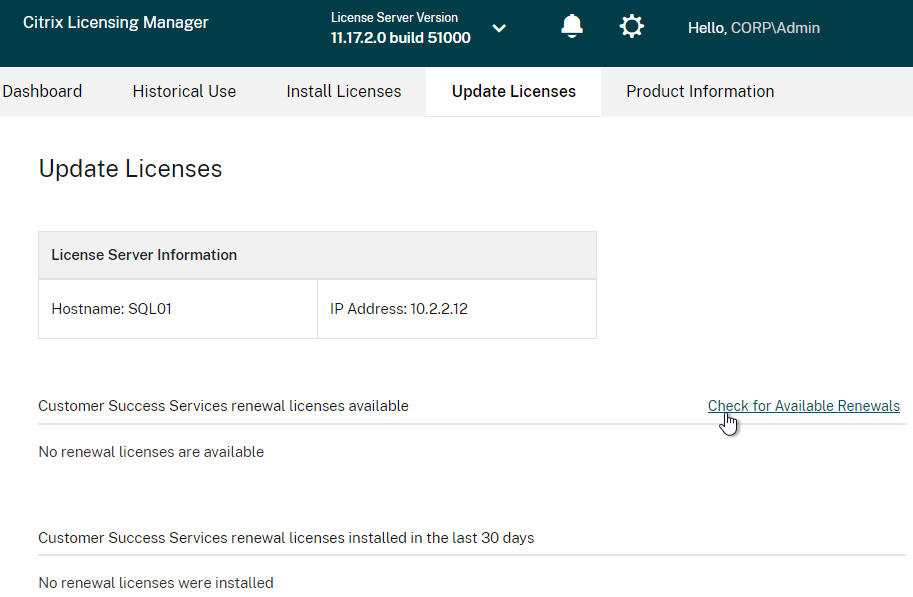
Task: Go to the Dashboard tab
Action: [x=42, y=91]
